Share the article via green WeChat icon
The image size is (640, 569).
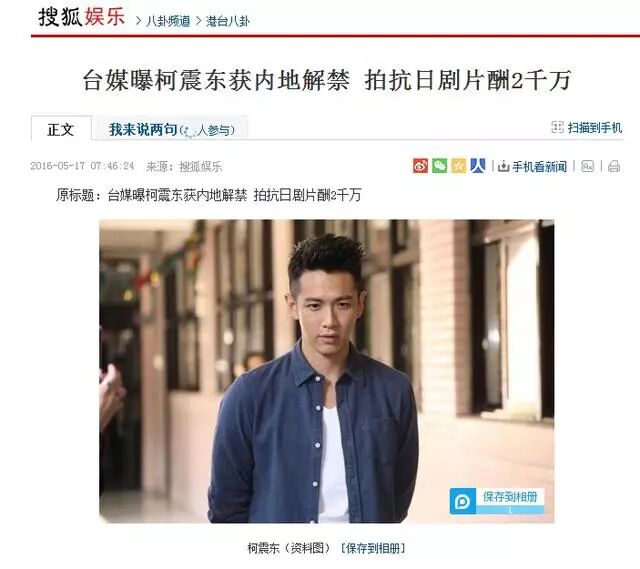(x=440, y=166)
